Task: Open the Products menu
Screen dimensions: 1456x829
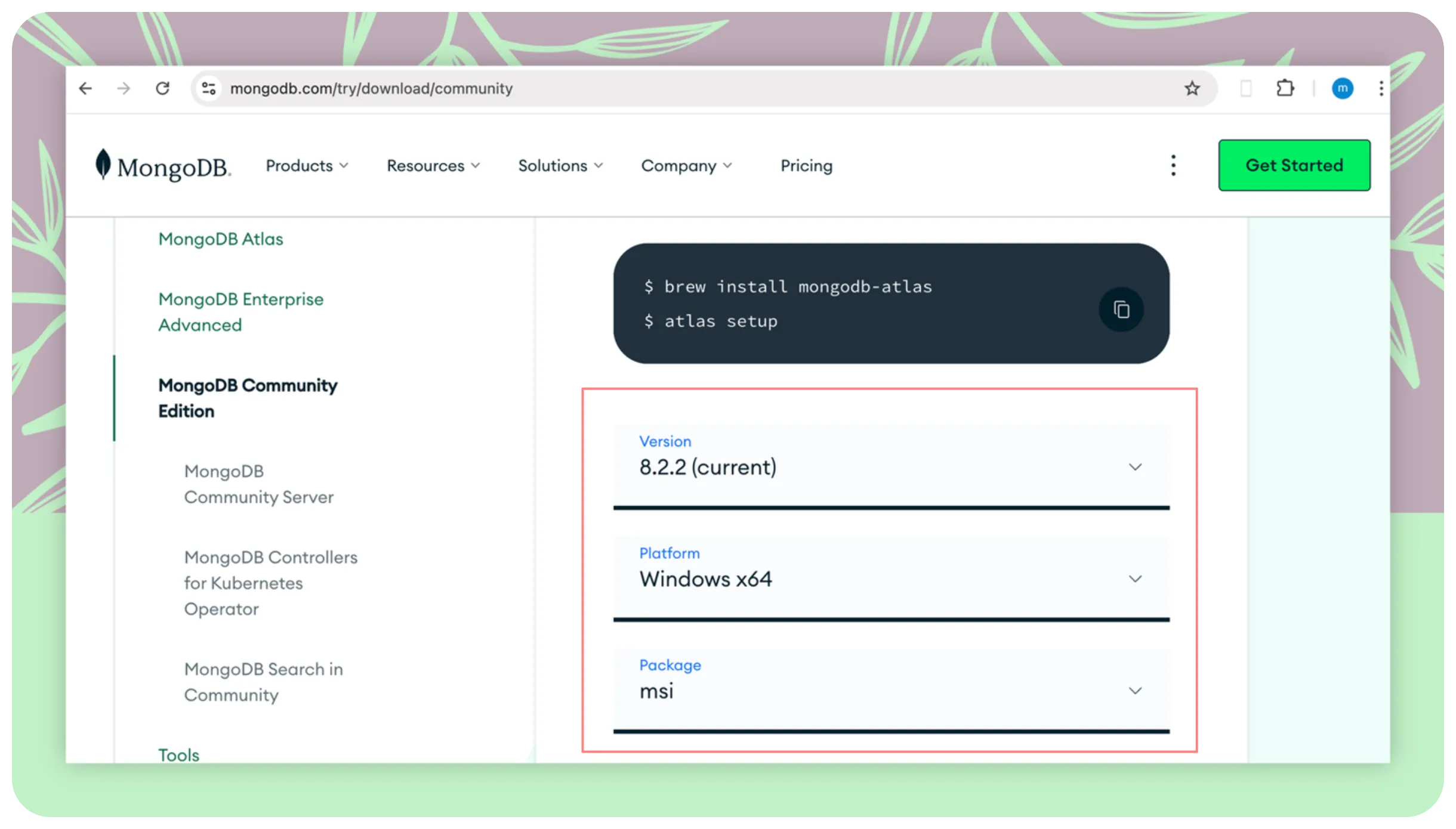Action: pos(307,166)
